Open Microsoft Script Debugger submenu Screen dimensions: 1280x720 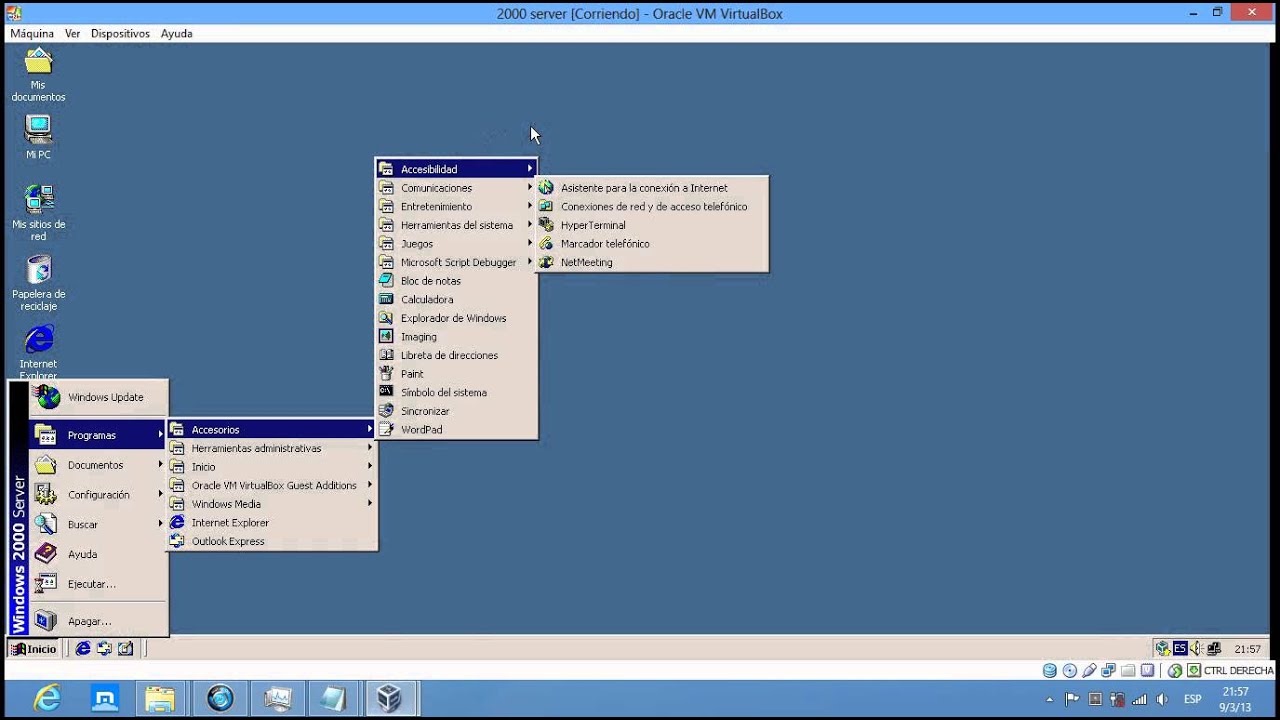tap(456, 262)
